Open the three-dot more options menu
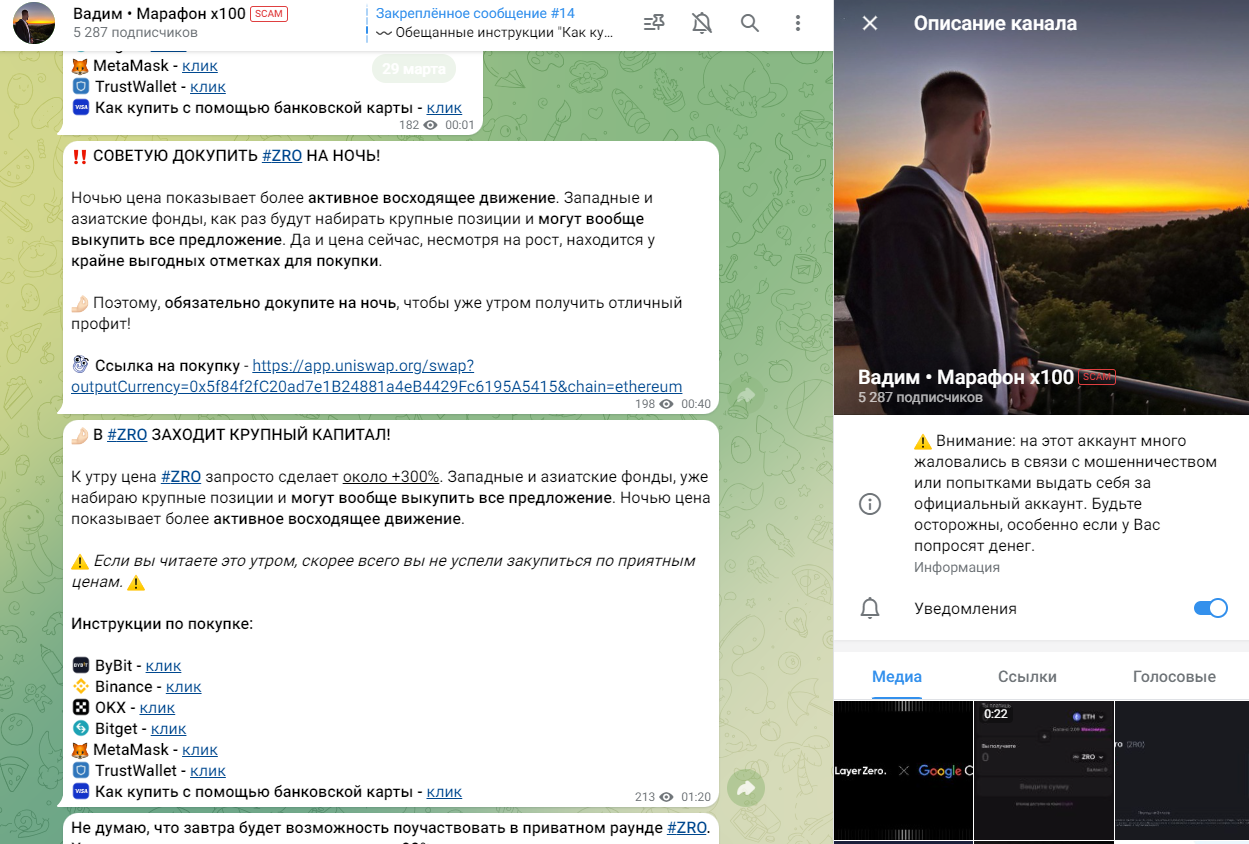Screen dimensions: 1249x844 (797, 23)
